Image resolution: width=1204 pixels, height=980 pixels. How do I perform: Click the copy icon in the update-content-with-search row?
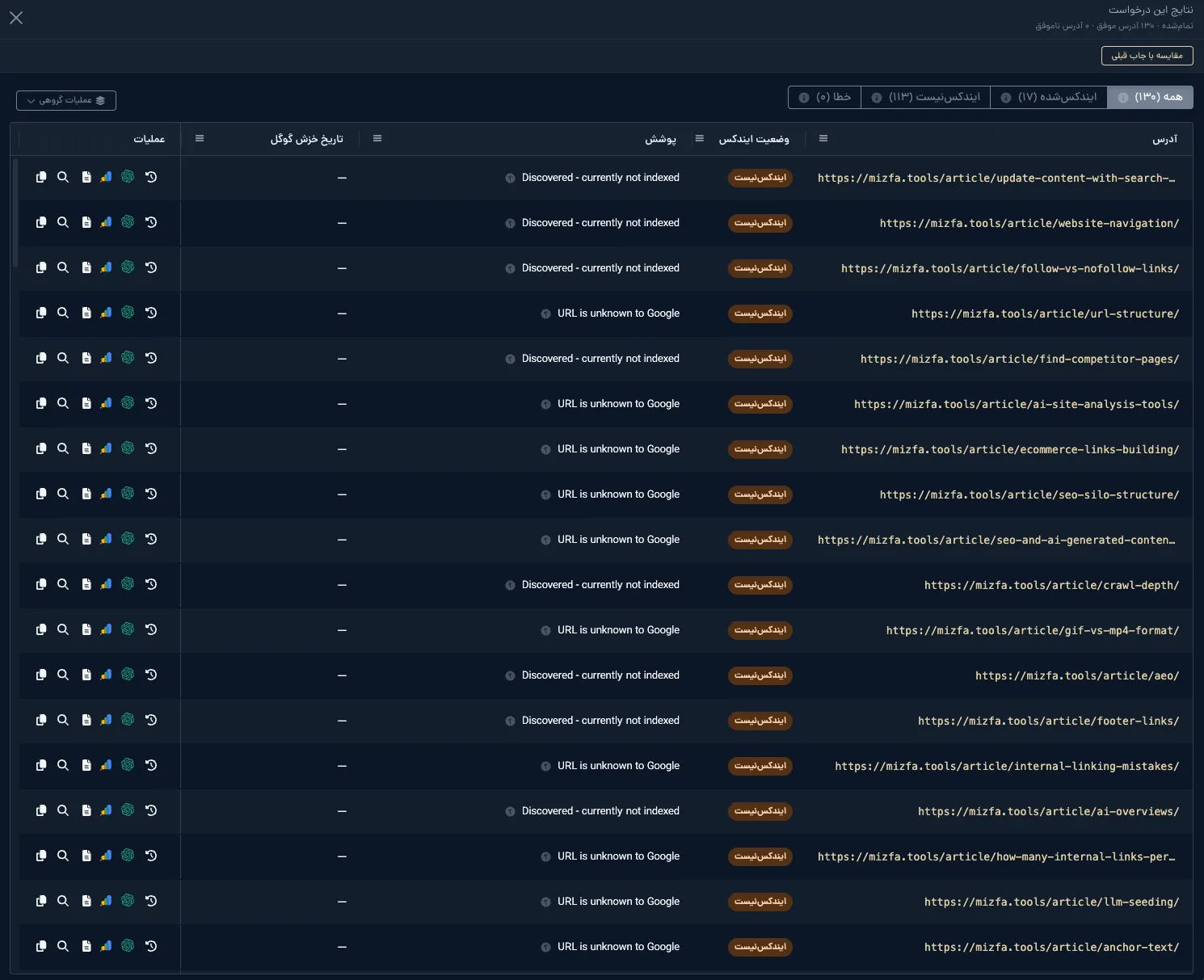click(41, 177)
